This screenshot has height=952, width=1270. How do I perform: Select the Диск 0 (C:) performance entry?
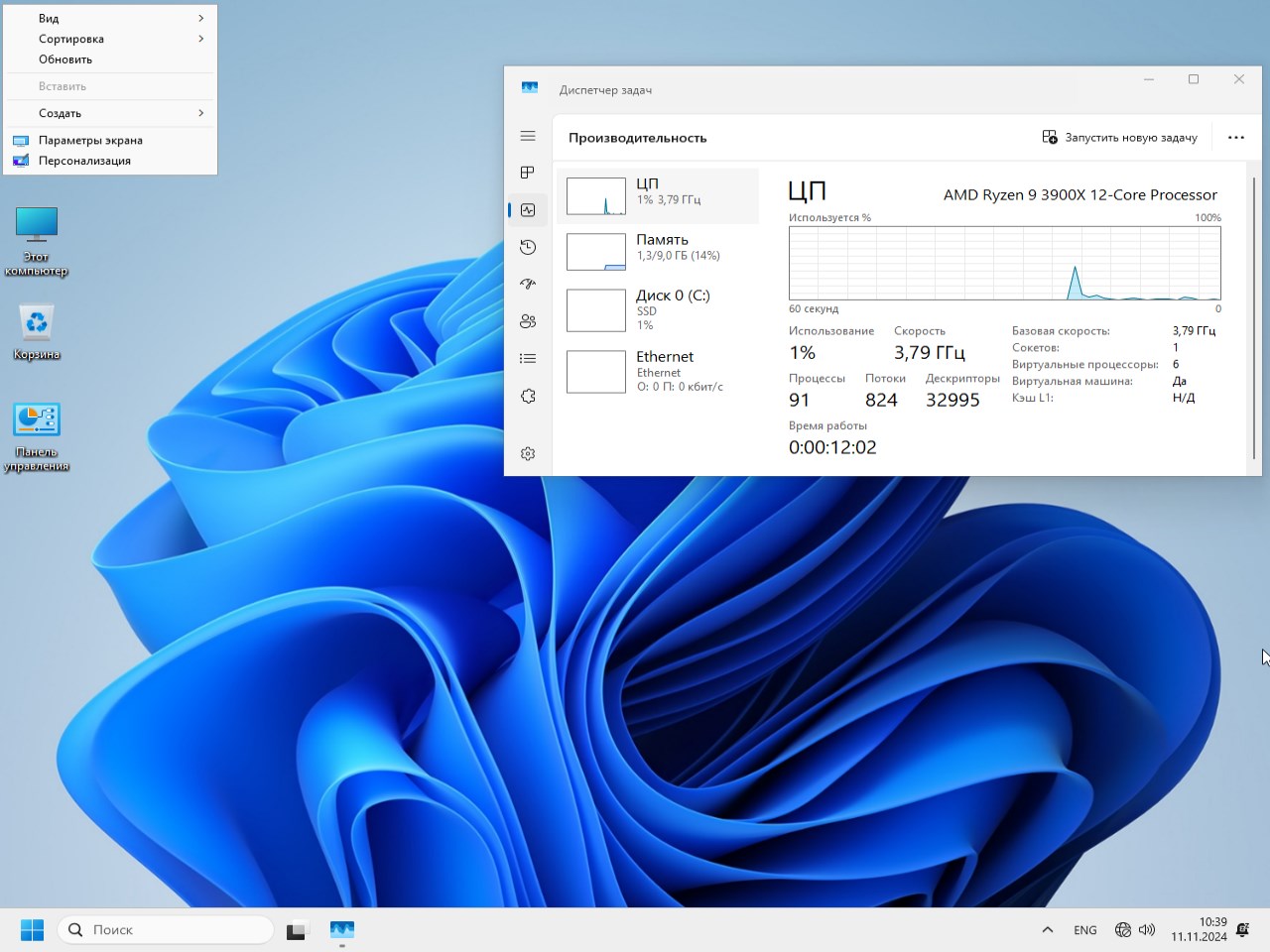point(658,309)
